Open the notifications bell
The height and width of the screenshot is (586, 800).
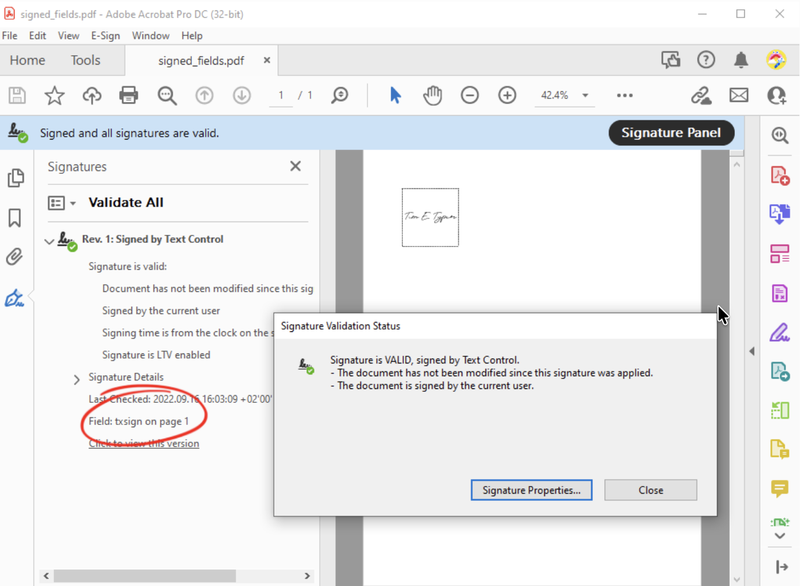(741, 60)
